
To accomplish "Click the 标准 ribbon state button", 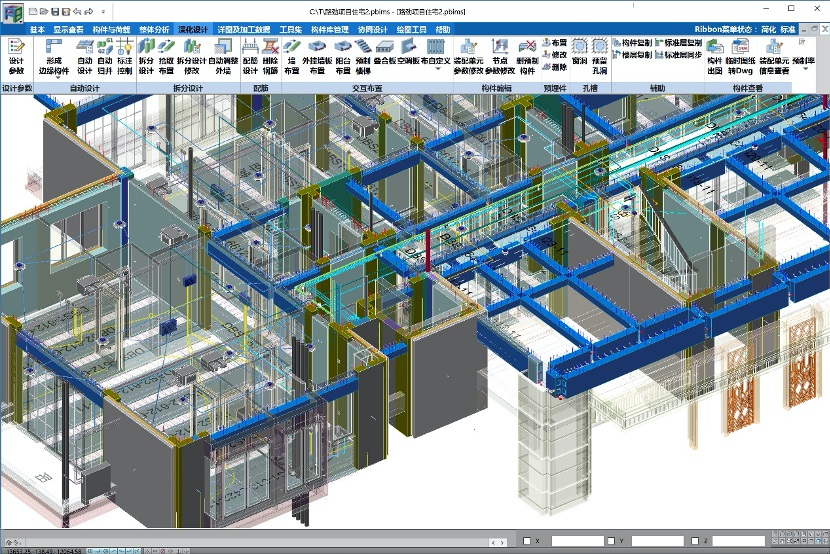I will coord(788,30).
